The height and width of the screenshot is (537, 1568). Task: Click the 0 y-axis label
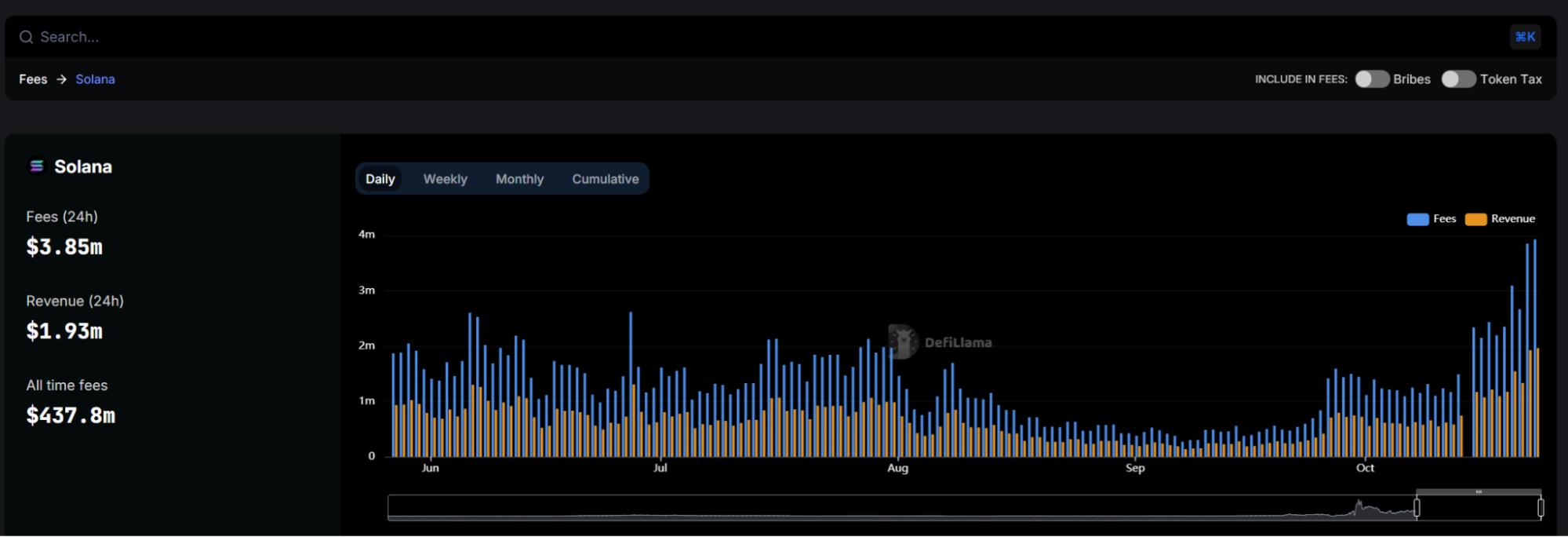point(372,455)
